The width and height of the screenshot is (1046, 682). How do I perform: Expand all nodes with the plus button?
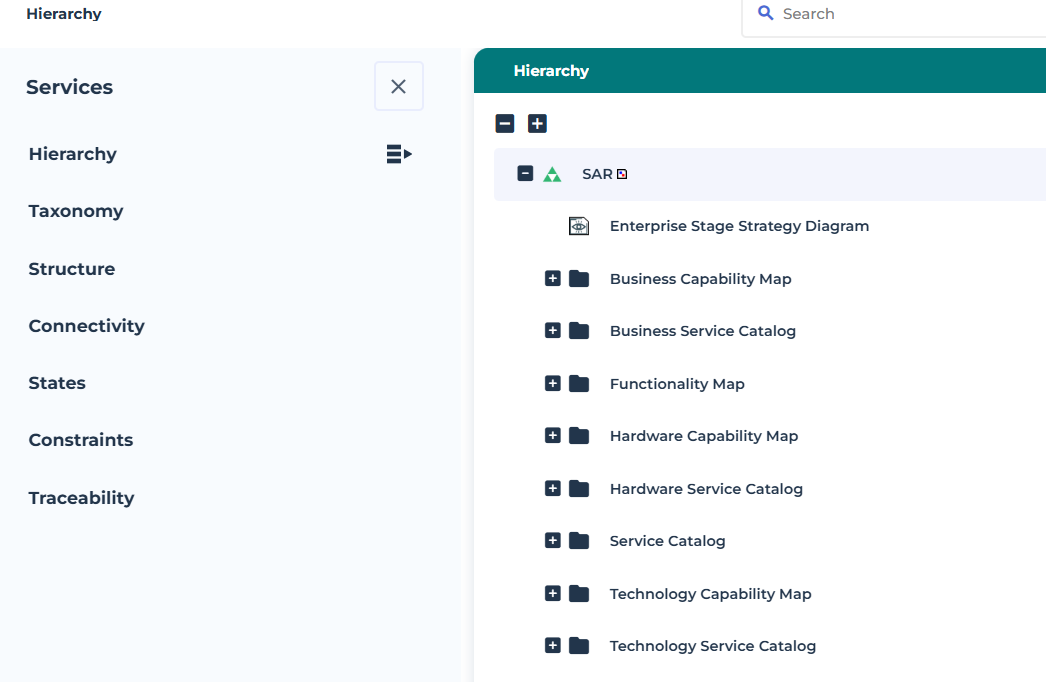point(537,124)
